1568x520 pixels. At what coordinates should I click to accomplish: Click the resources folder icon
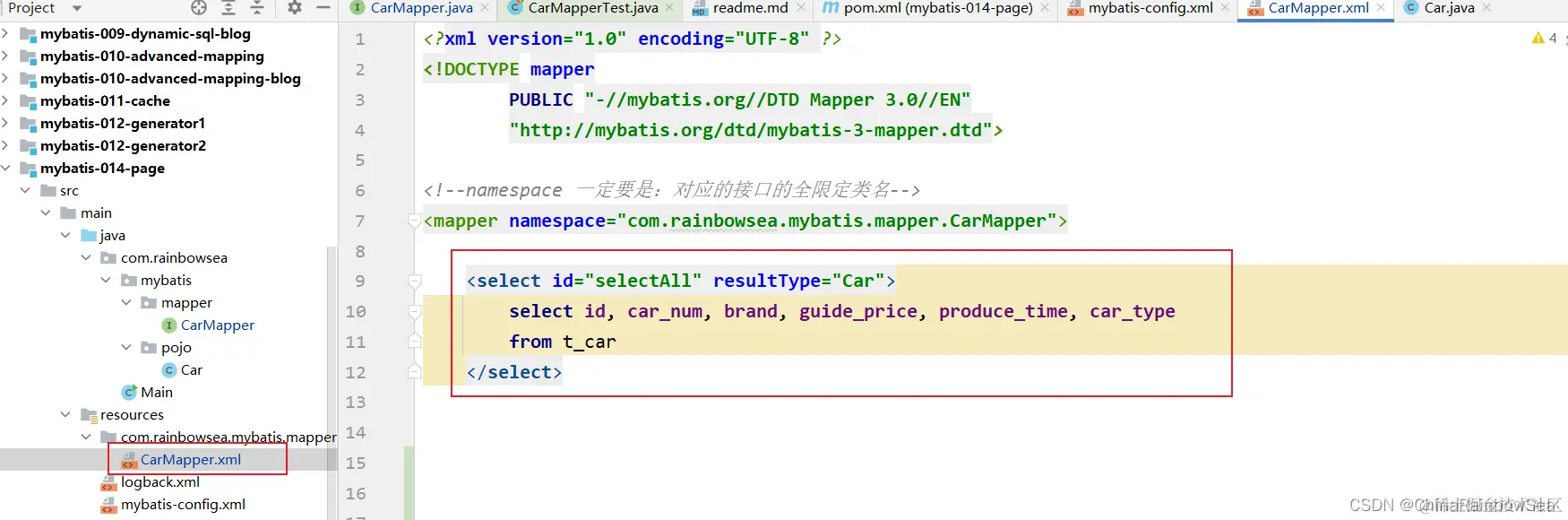click(x=89, y=415)
